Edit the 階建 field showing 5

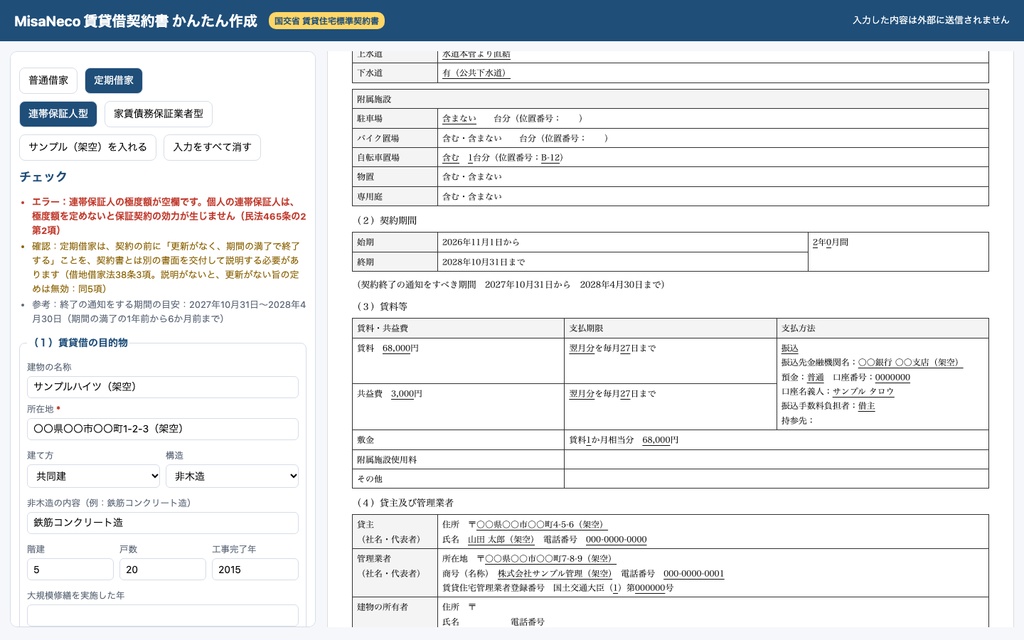70,569
